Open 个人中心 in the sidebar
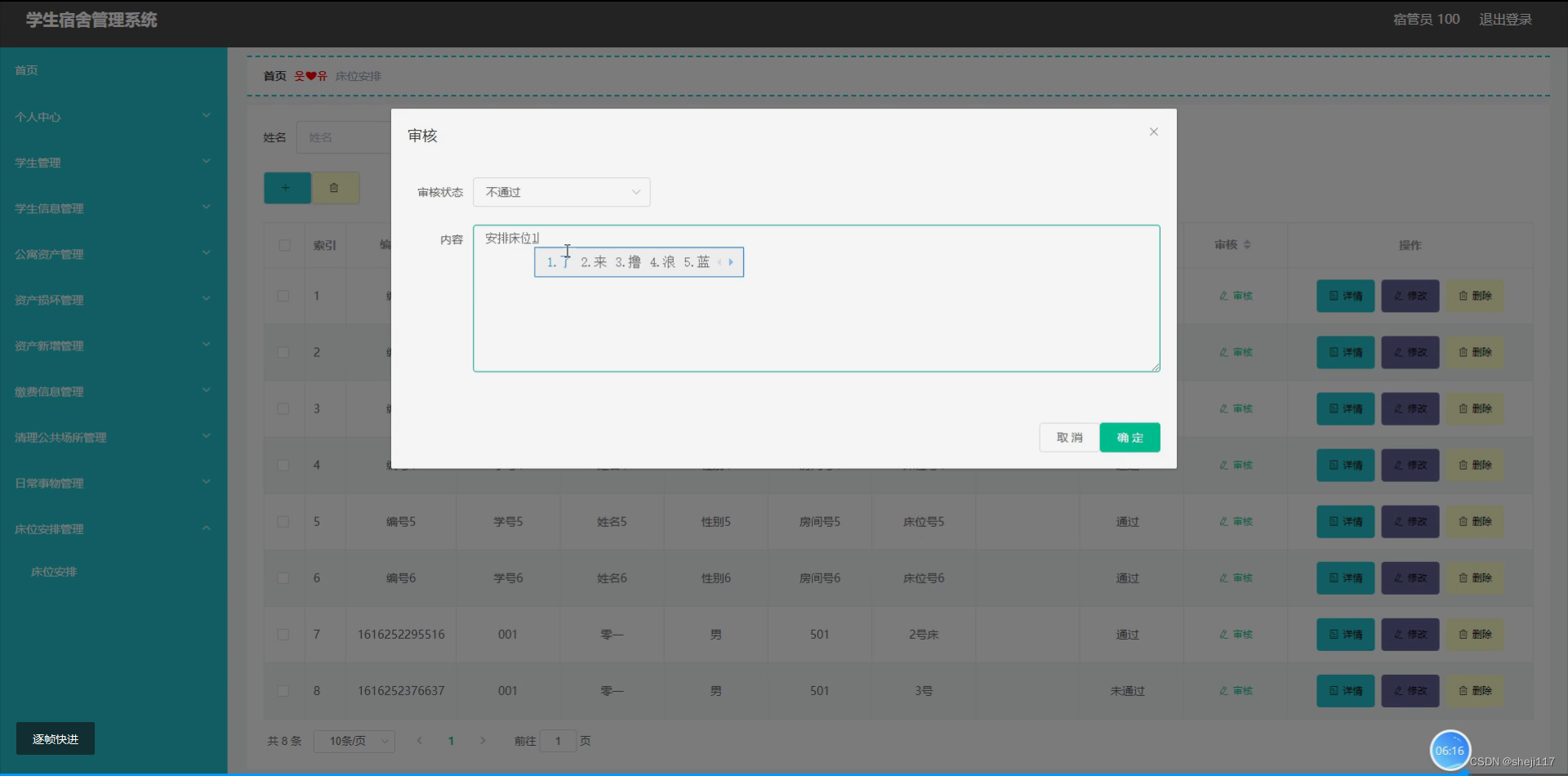This screenshot has height=776, width=1568. point(37,117)
